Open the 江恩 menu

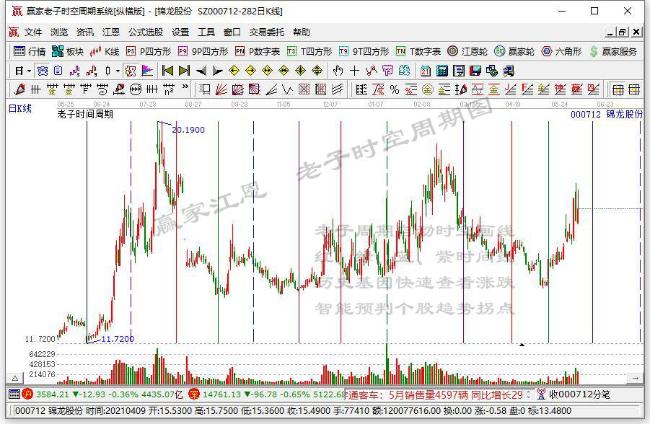tap(111, 32)
